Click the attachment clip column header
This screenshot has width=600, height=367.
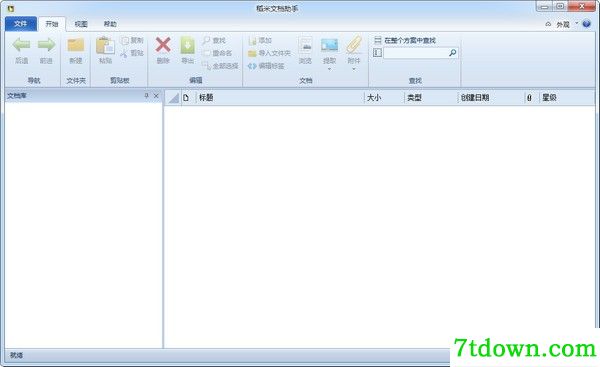[529, 98]
